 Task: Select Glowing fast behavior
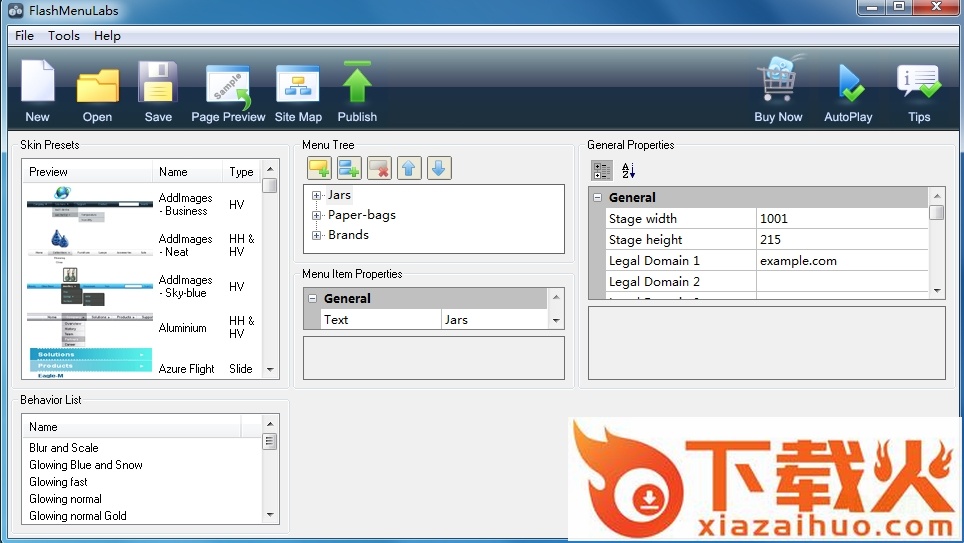click(x=58, y=482)
